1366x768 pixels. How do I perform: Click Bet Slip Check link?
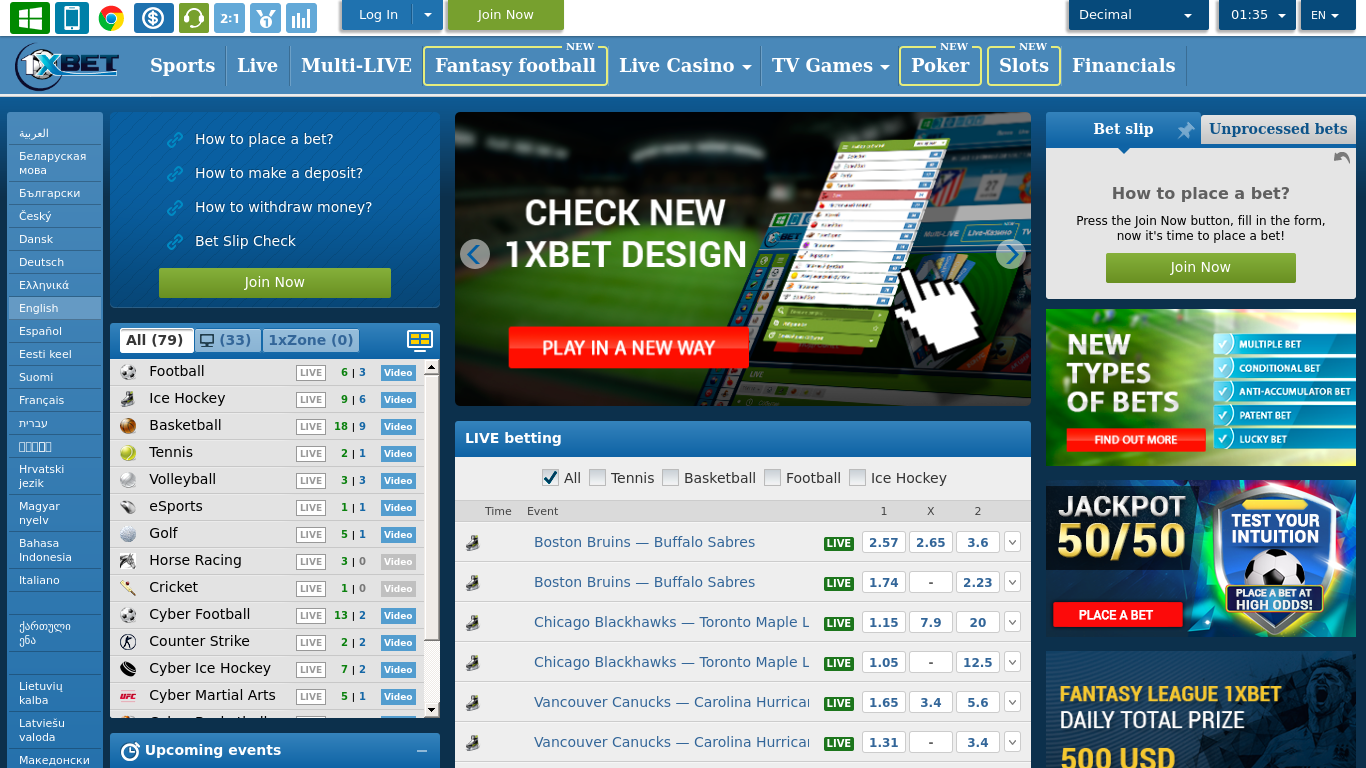click(245, 242)
